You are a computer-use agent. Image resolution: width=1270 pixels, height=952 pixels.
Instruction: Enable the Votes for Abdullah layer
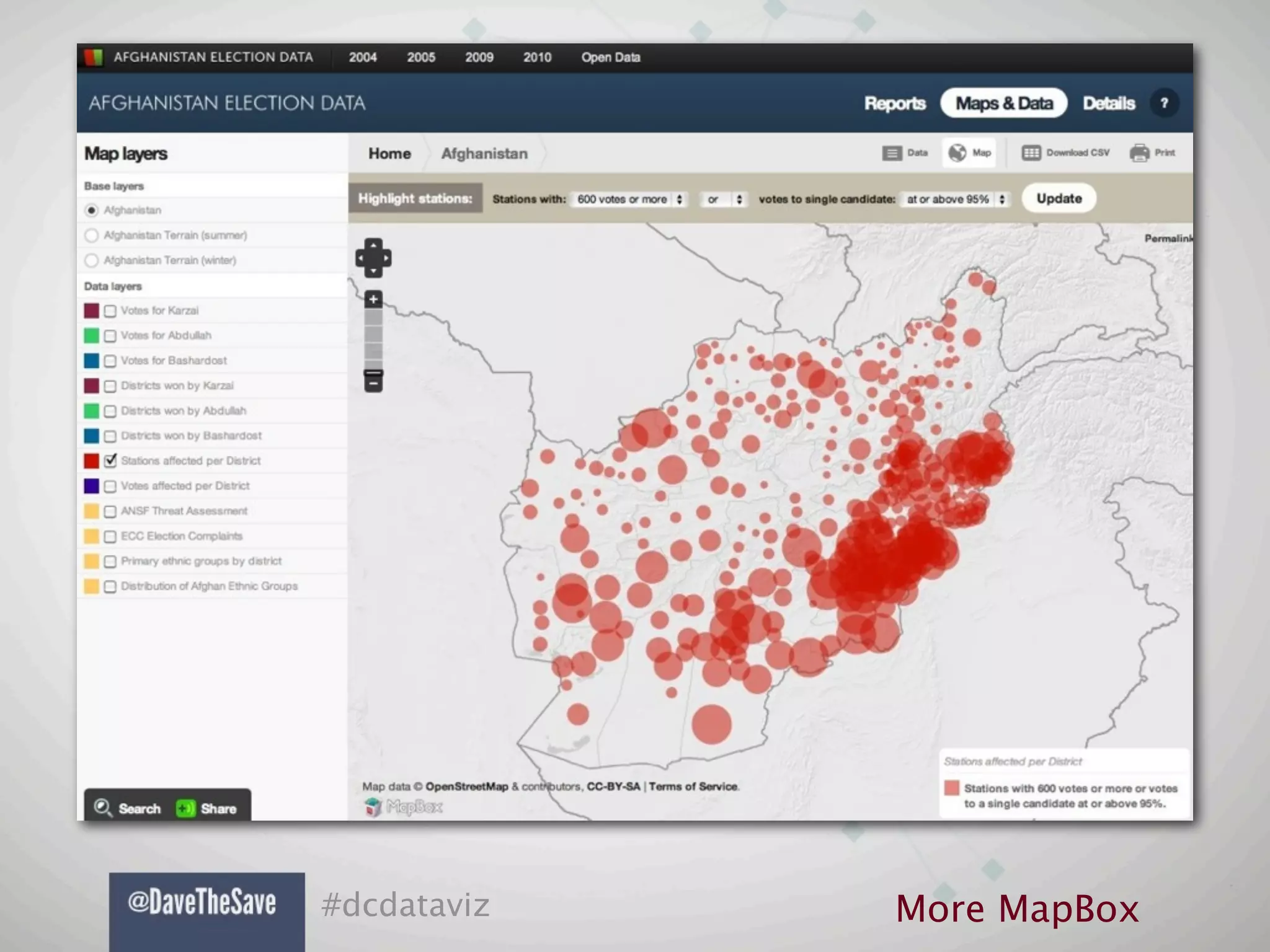110,336
